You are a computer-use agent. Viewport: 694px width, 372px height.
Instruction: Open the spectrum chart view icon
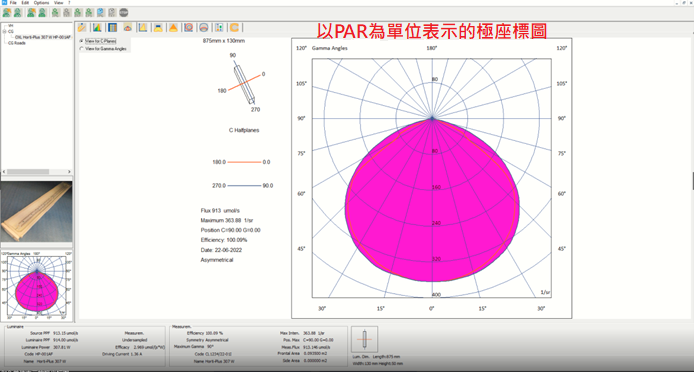pos(97,27)
